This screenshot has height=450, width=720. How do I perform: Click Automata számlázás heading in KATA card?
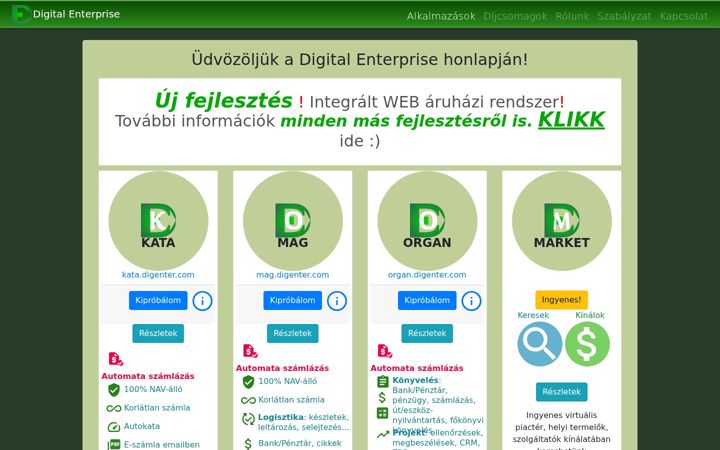pyautogui.click(x=148, y=376)
